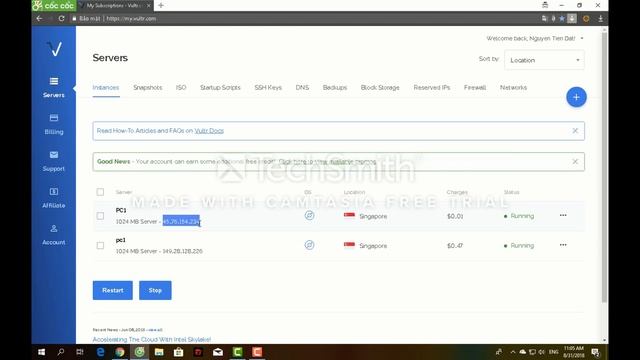640x360 pixels.
Task: Open Support section in sidebar
Action: coord(53,161)
